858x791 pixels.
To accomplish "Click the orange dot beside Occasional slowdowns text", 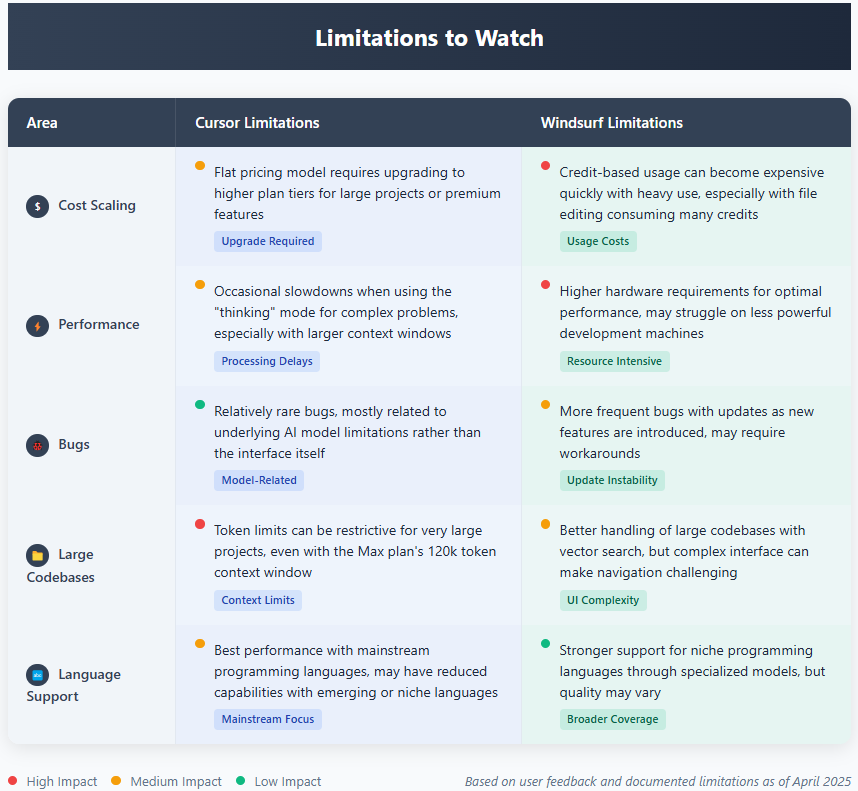I will coord(200,284).
